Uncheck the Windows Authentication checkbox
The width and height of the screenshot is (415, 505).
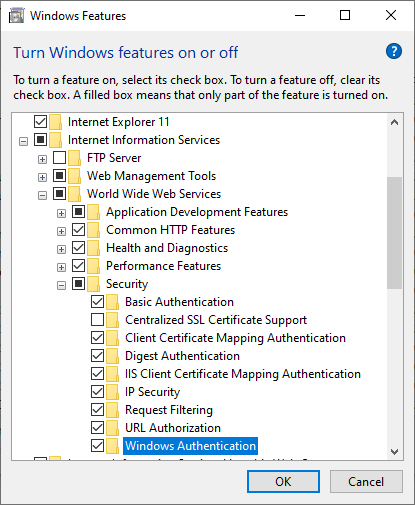click(97, 445)
